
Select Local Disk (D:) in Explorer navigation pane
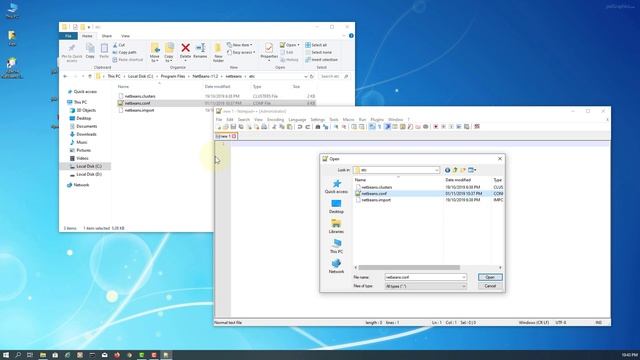coord(89,174)
